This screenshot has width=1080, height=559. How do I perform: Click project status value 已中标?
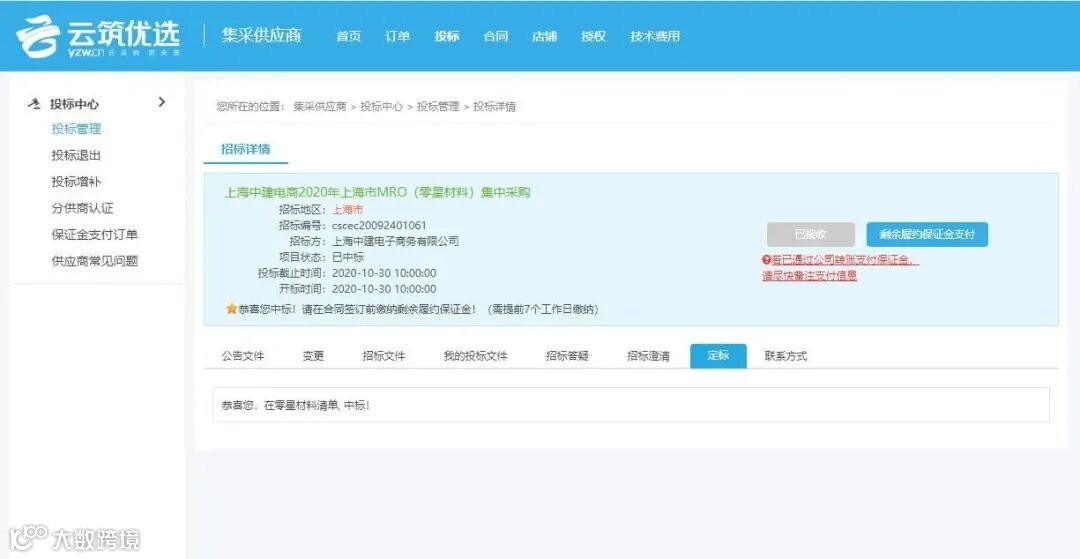pyautogui.click(x=348, y=257)
